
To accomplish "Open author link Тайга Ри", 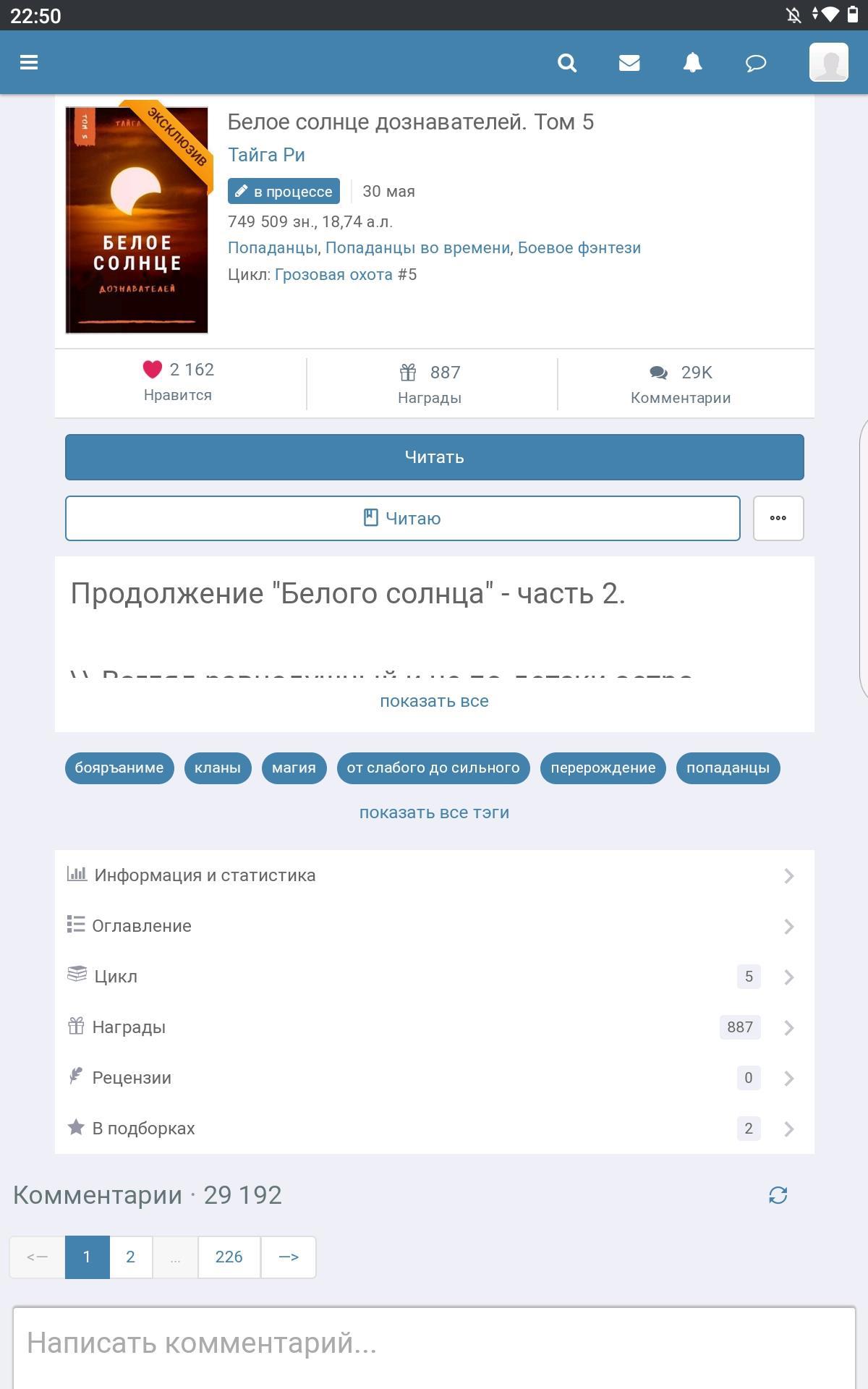I will pos(266,155).
